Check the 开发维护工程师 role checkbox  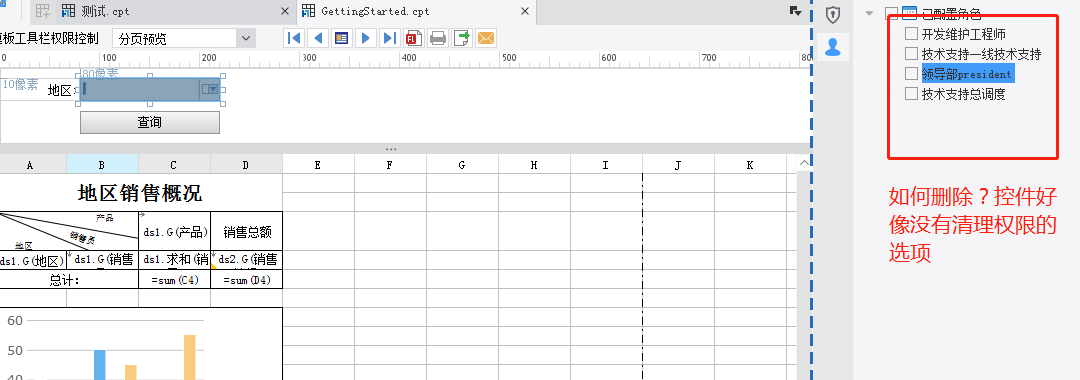tap(911, 33)
